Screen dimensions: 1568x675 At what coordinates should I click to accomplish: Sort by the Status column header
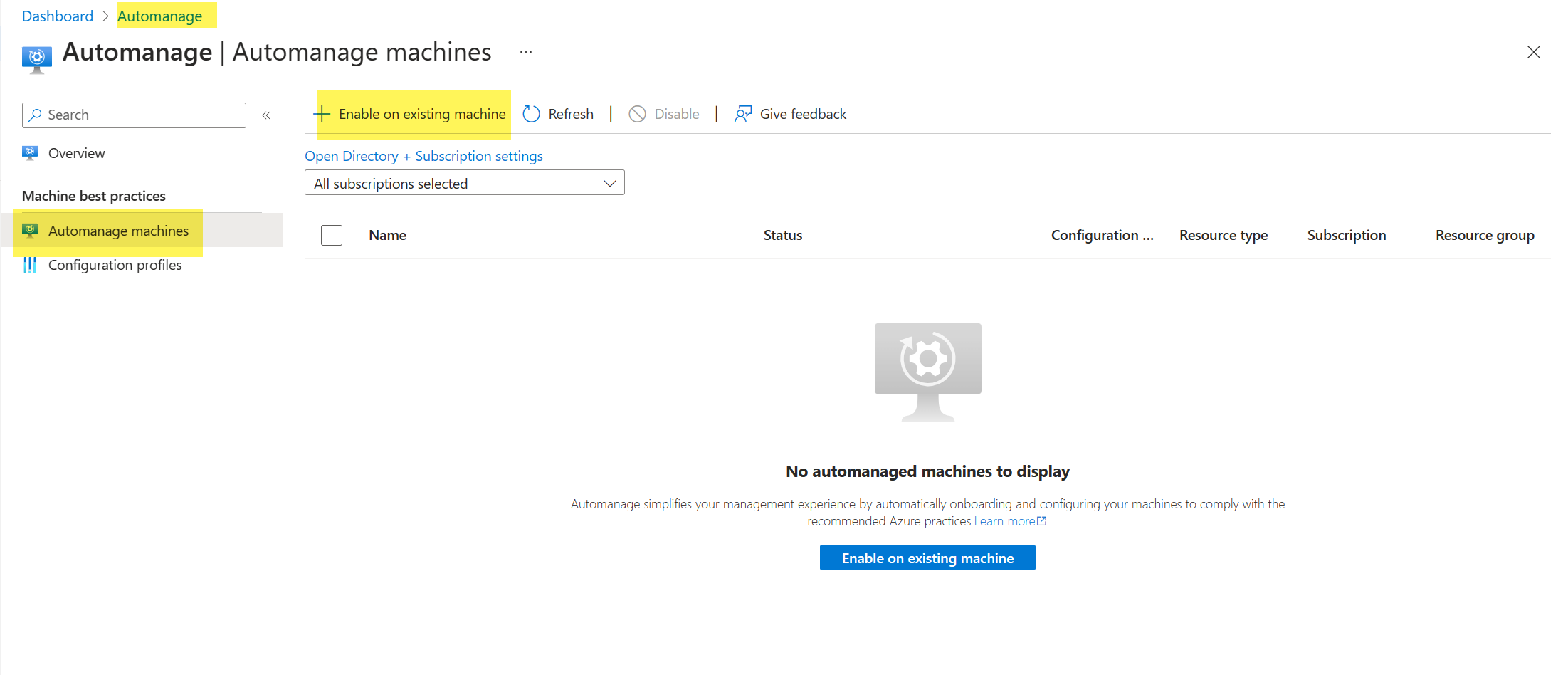pos(783,235)
